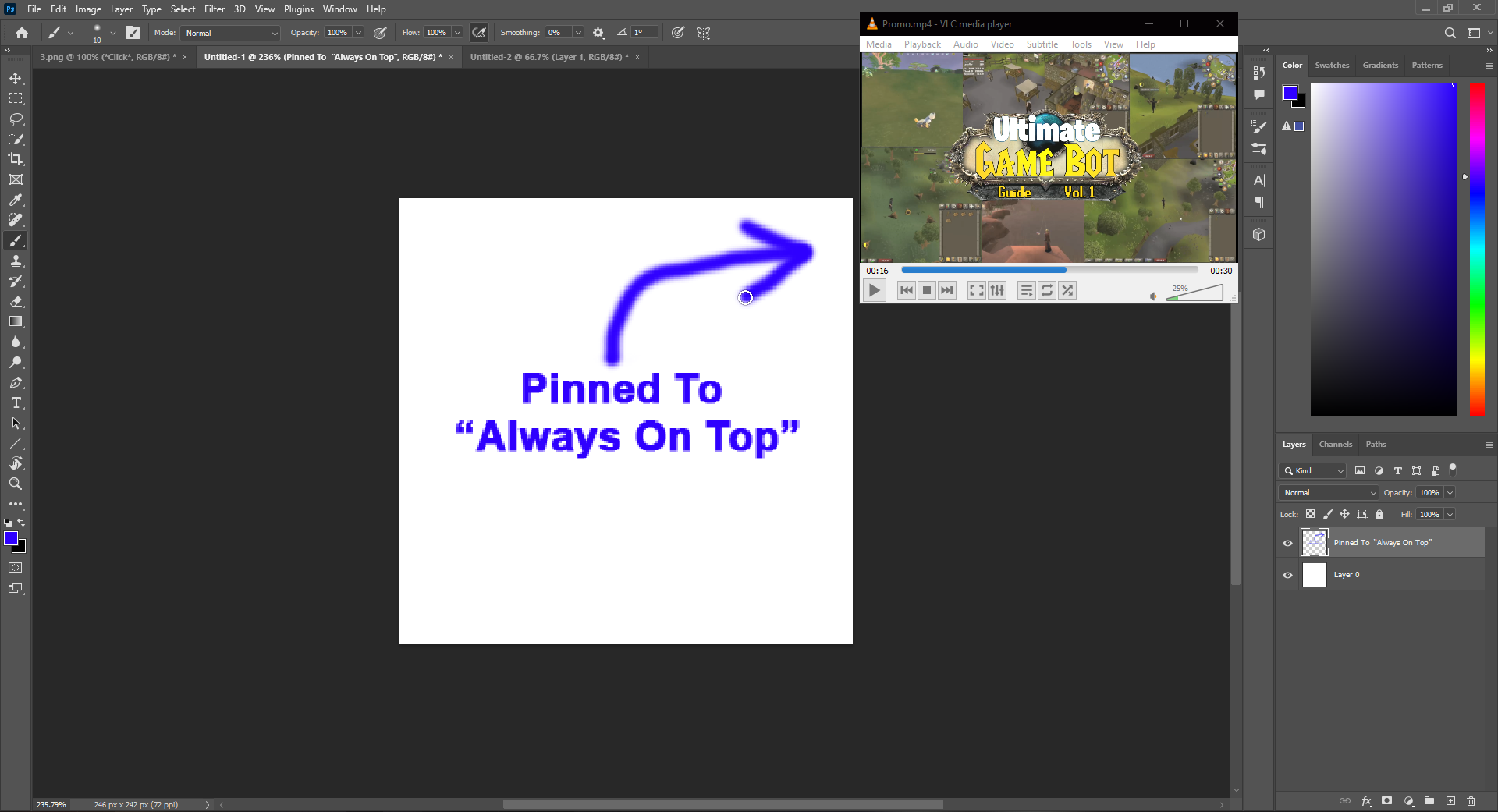
Task: Select the Clone Stamp tool
Action: [16, 261]
